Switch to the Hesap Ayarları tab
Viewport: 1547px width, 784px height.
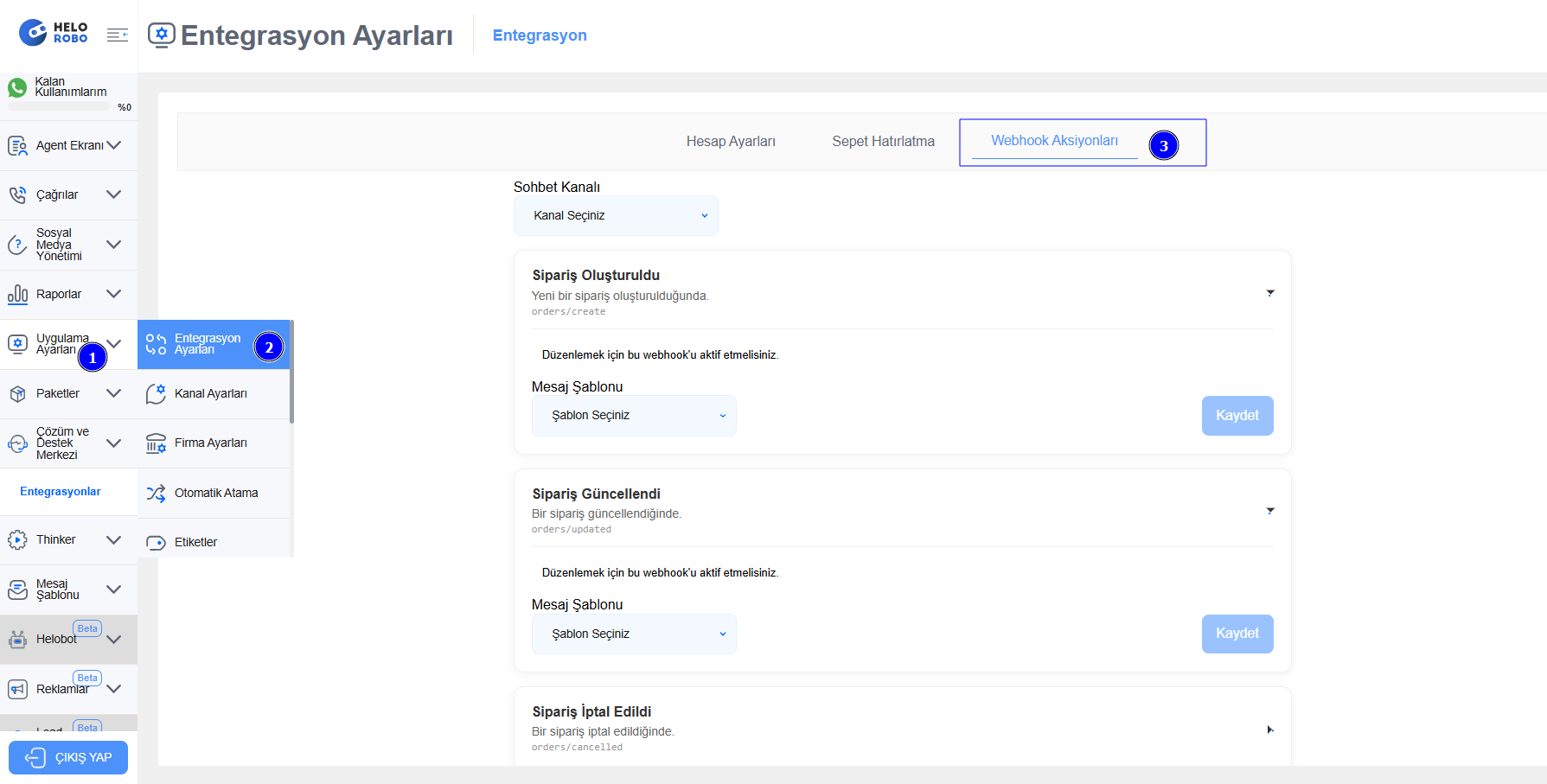(731, 141)
